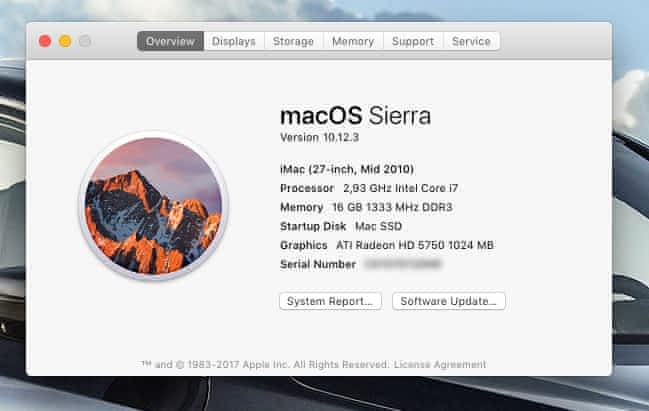
Task: Click the 16 GB 1333 MHz DDR3 value
Action: [x=392, y=207]
